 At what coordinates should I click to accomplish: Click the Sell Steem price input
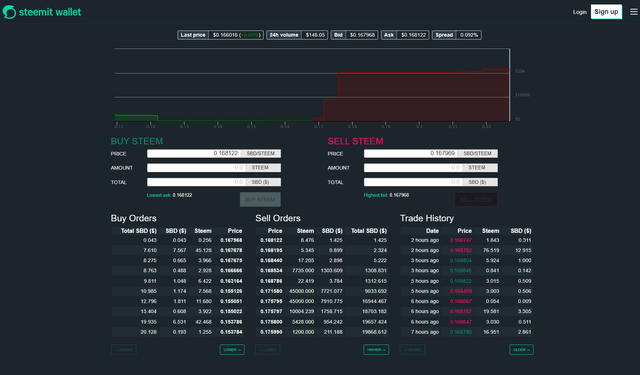tap(410, 153)
